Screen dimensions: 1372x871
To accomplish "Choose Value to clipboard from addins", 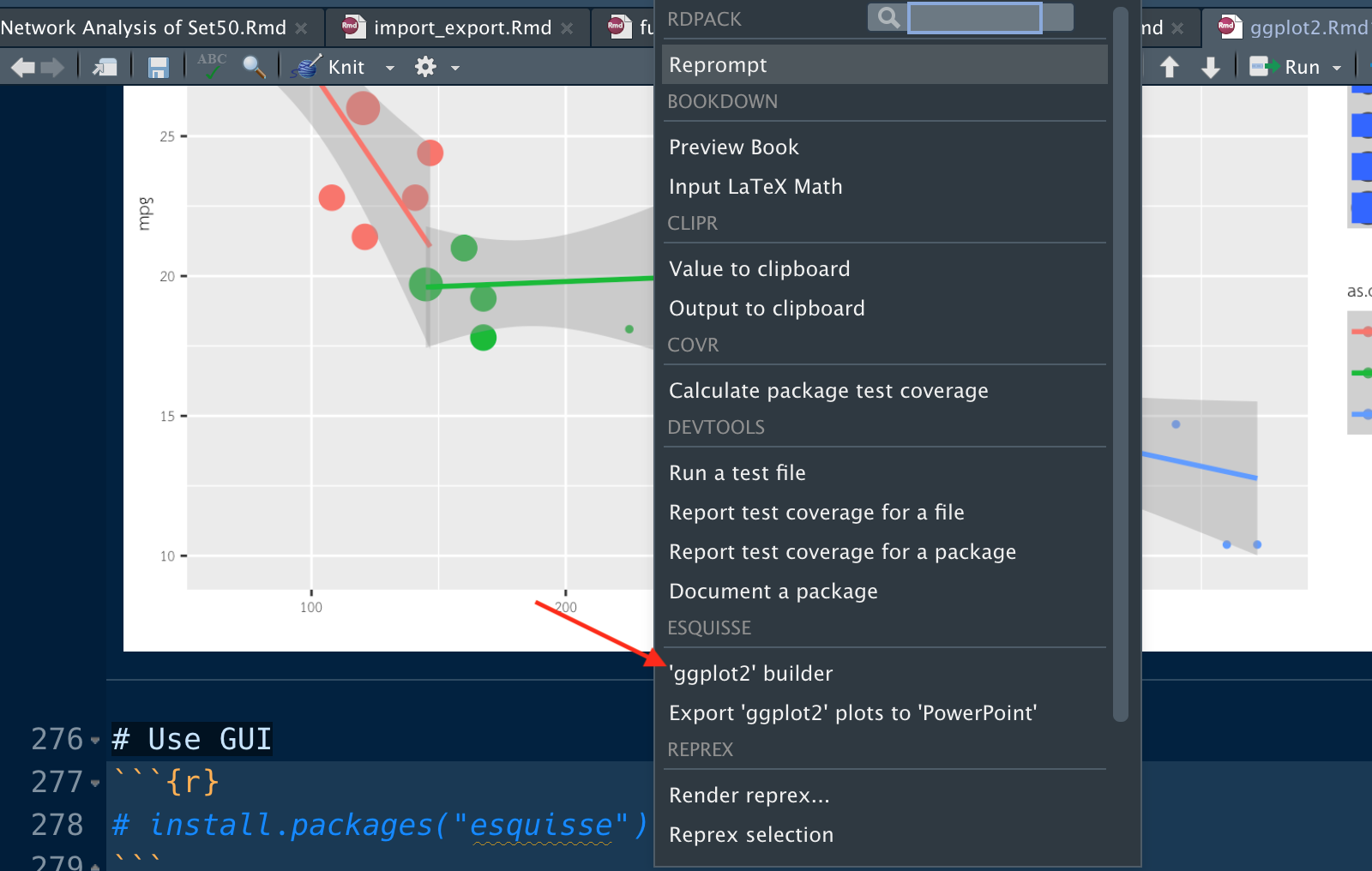I will tap(759, 269).
